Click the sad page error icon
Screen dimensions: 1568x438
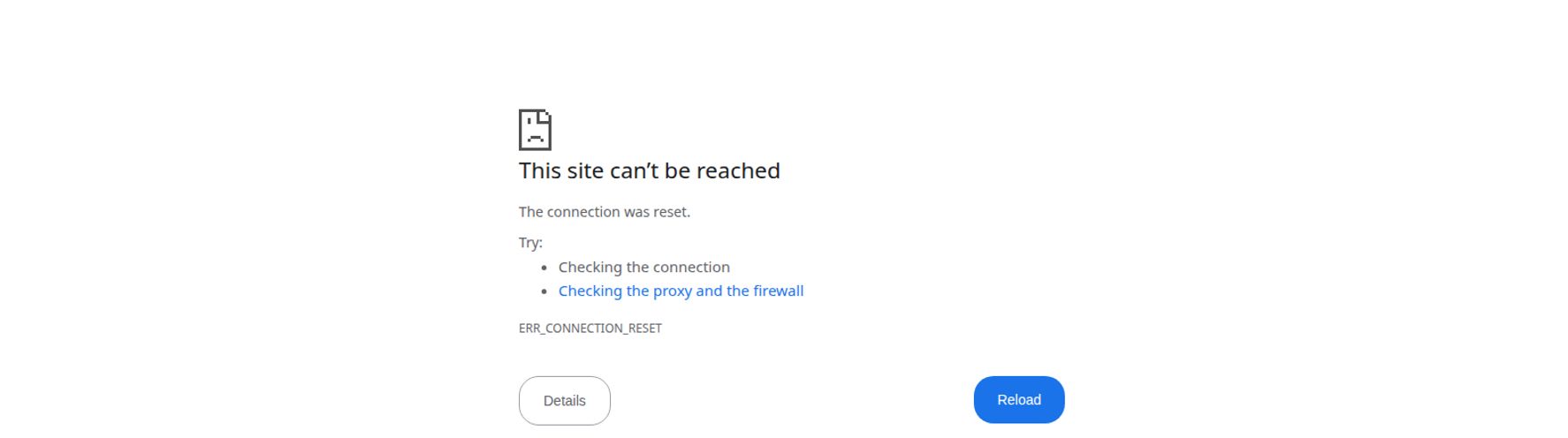pyautogui.click(x=535, y=130)
